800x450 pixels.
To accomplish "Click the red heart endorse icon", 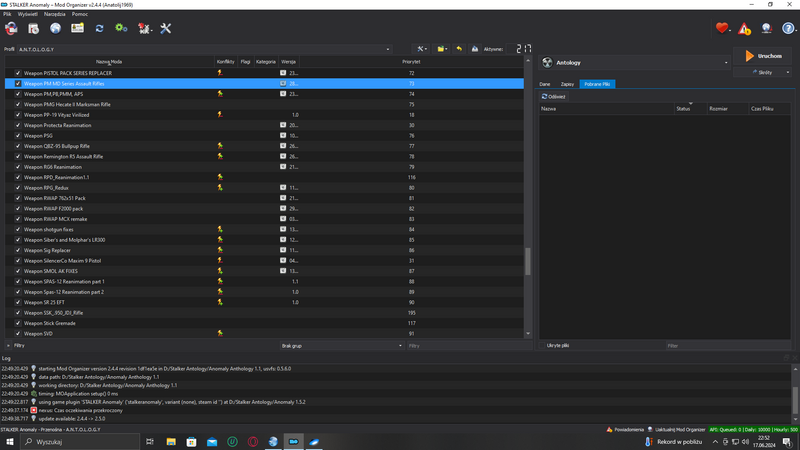I will click(x=722, y=28).
